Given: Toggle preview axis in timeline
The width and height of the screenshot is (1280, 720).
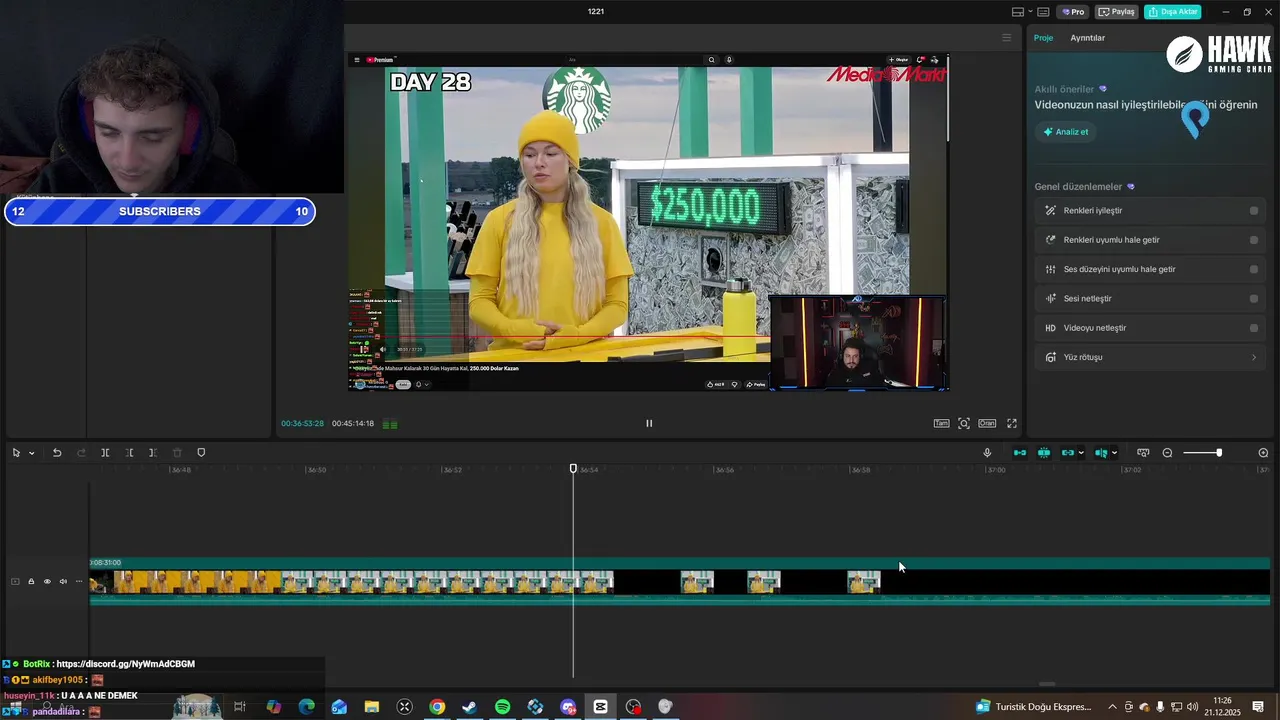Looking at the screenshot, I should tap(1101, 453).
